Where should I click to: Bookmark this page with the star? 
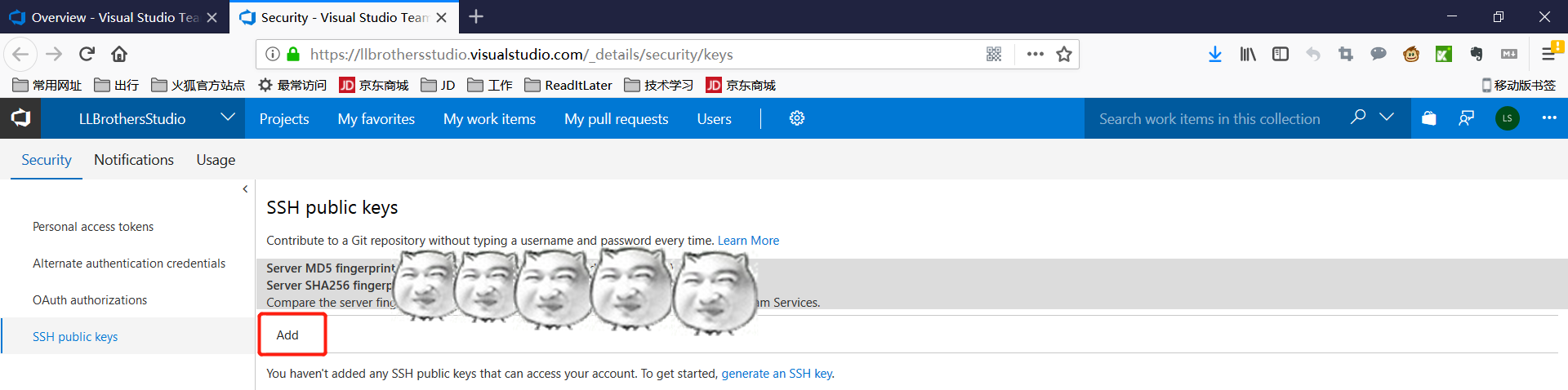[1064, 54]
